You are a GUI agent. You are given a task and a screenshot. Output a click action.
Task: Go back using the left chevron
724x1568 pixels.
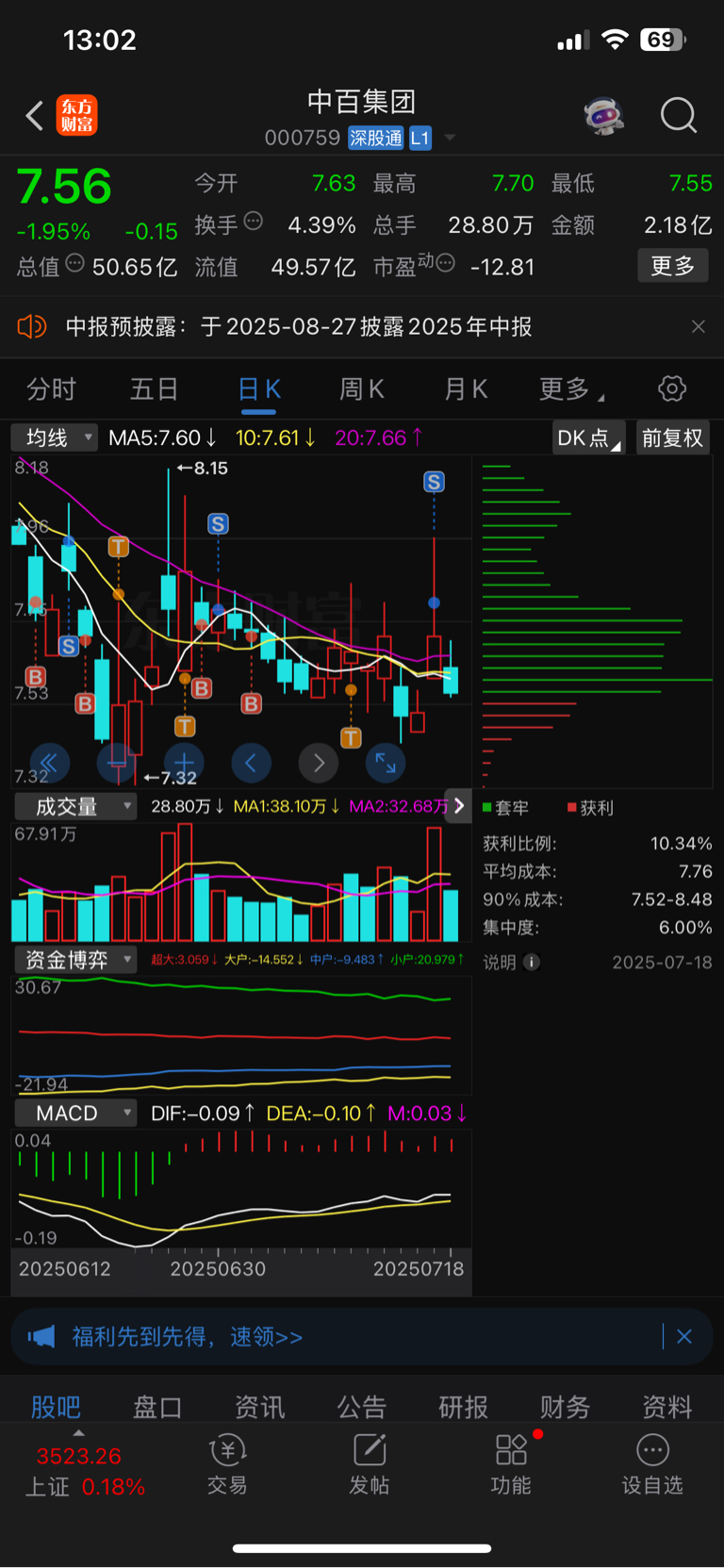click(x=35, y=116)
